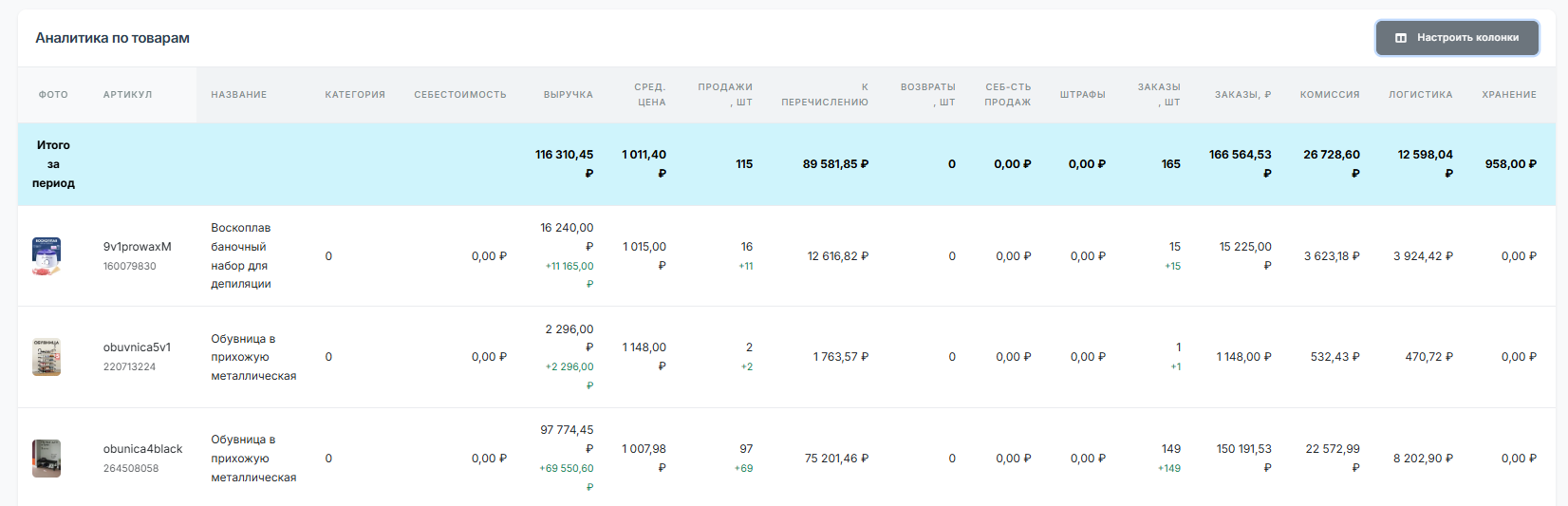Screen dimensions: 1568x506
Task: Click the Итого за период row label
Action: click(53, 164)
